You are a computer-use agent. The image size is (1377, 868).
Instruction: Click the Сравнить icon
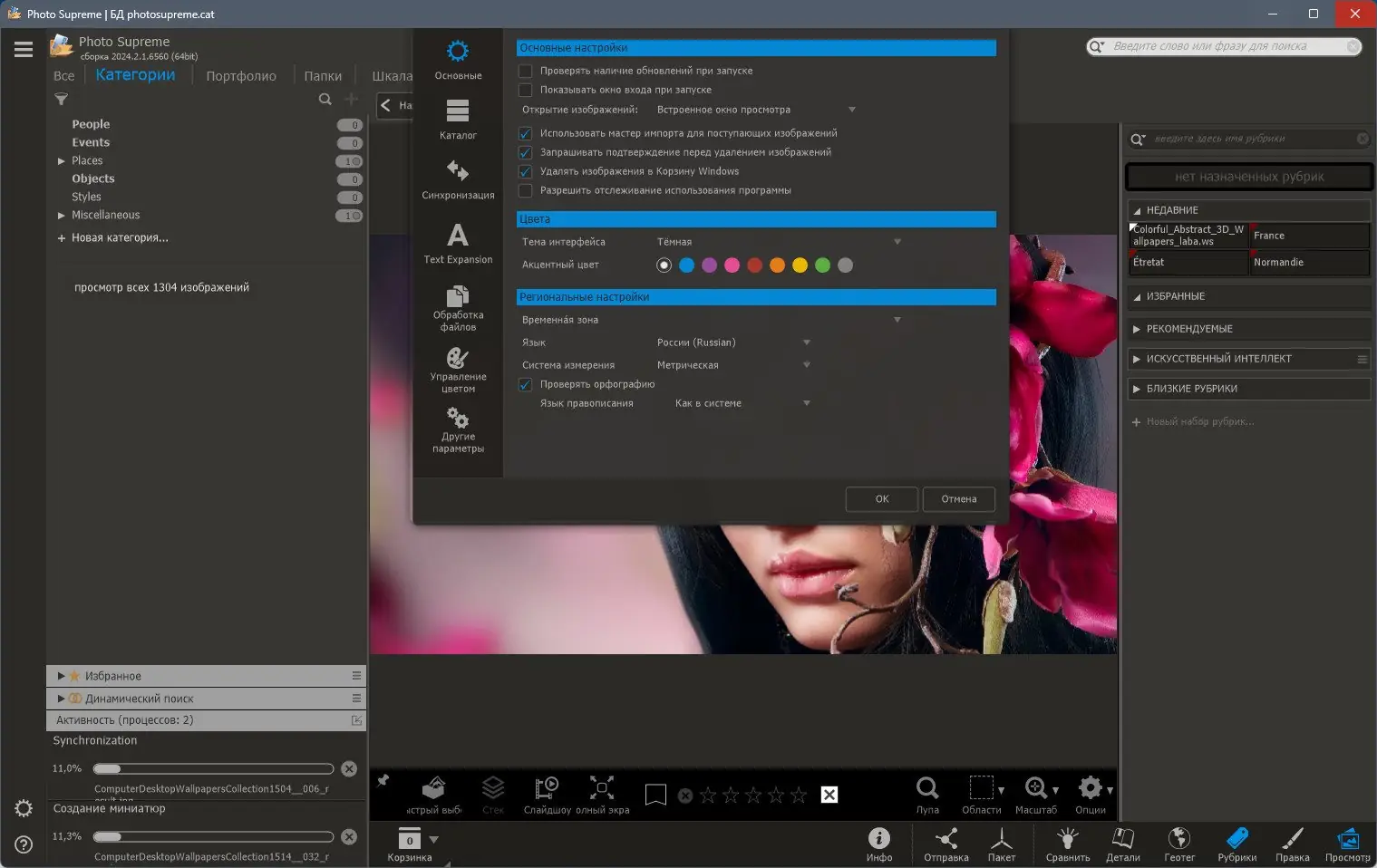[x=1067, y=844]
